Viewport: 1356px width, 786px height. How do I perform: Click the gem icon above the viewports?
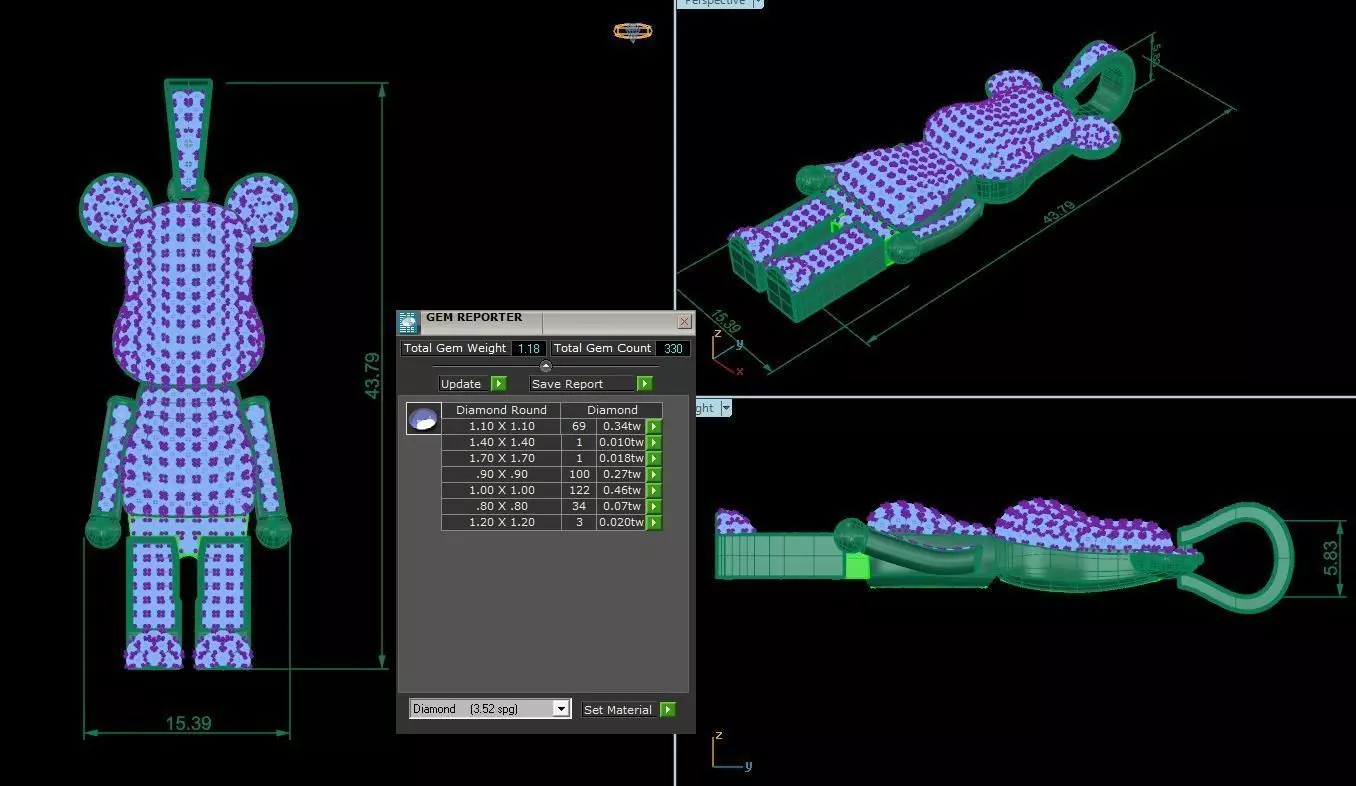click(x=632, y=32)
